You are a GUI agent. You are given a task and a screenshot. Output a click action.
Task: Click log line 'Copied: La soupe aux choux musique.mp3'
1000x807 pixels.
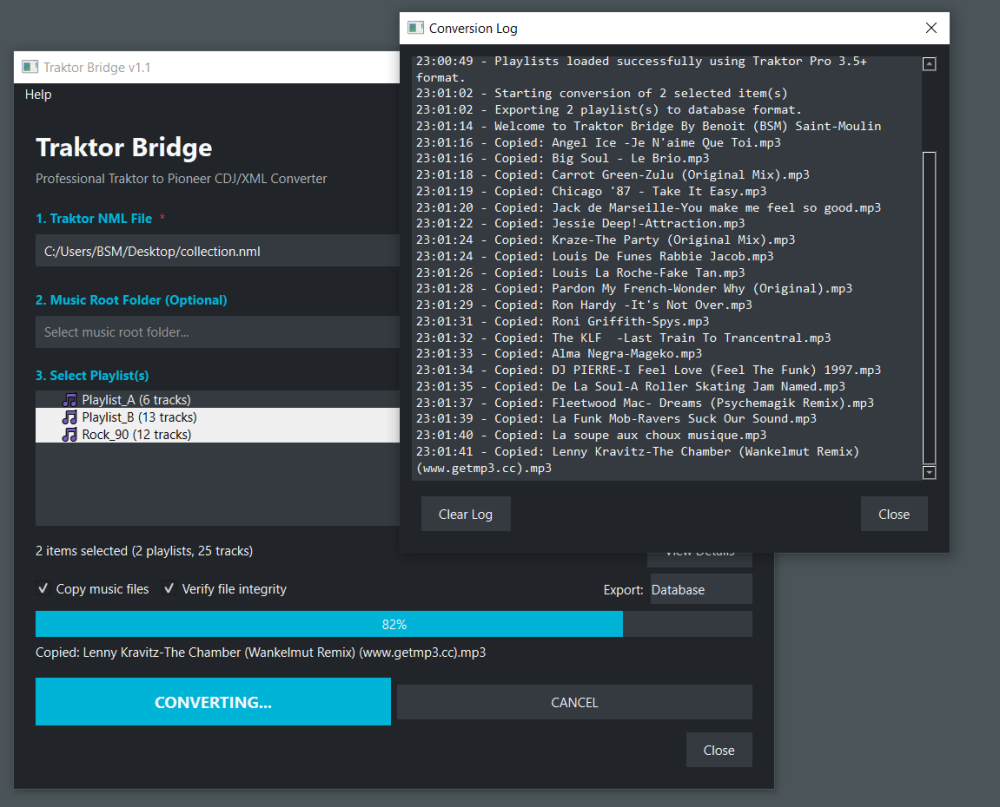click(591, 435)
